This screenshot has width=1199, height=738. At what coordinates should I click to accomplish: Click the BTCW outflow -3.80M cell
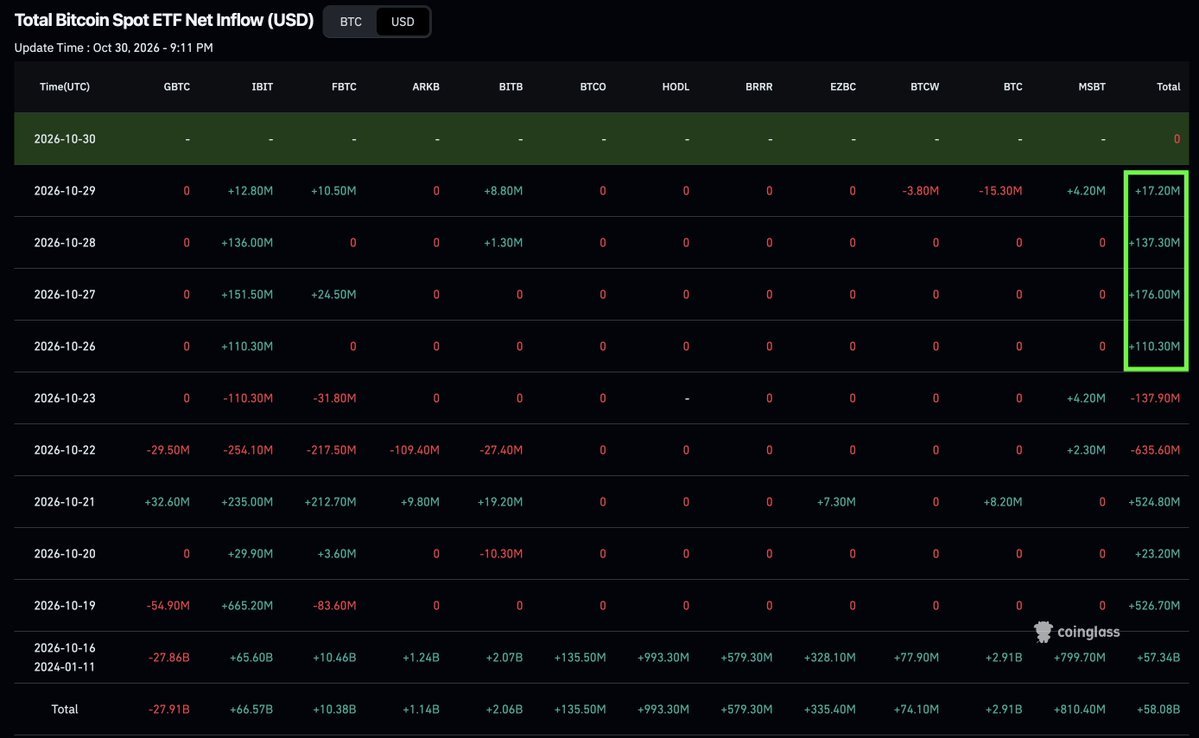pos(920,190)
